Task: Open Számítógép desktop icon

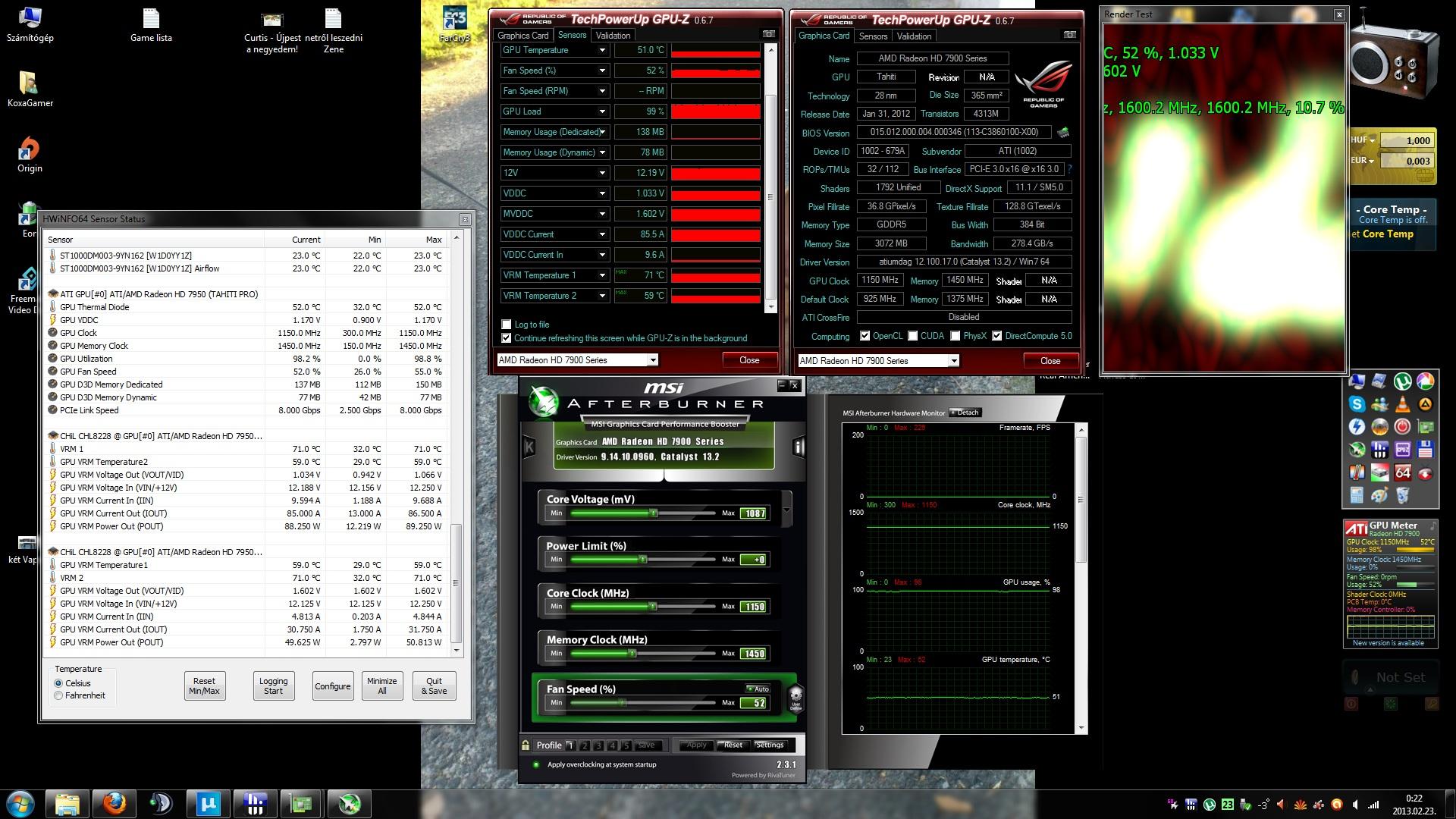Action: 30,25
